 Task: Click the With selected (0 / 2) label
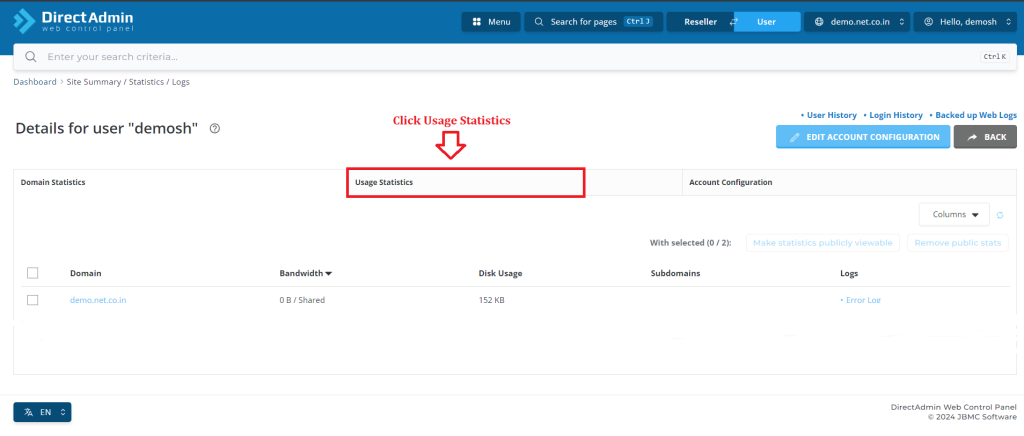click(690, 243)
